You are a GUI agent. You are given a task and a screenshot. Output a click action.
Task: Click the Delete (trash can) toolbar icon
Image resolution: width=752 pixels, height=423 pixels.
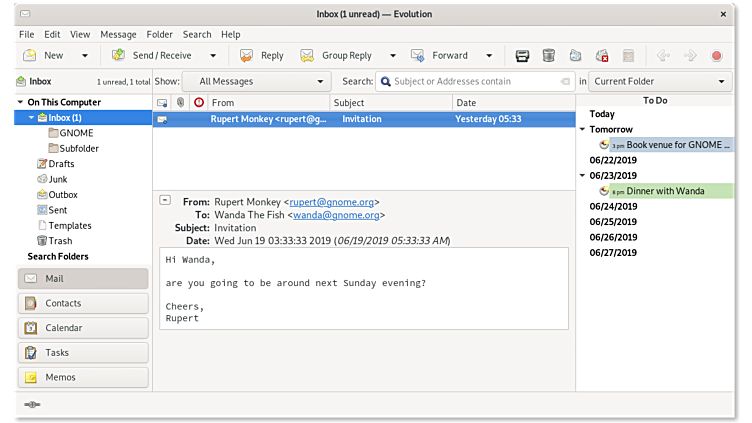point(549,56)
